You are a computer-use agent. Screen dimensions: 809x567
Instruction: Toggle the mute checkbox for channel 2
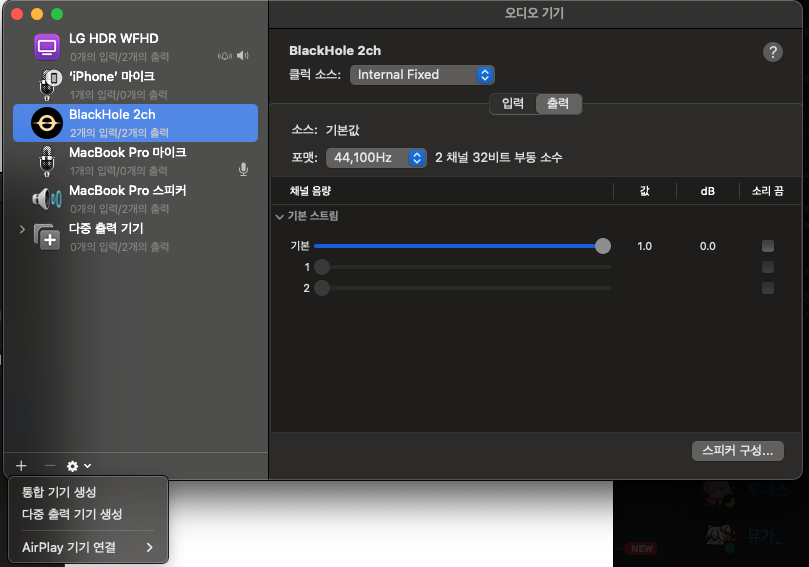coord(768,288)
